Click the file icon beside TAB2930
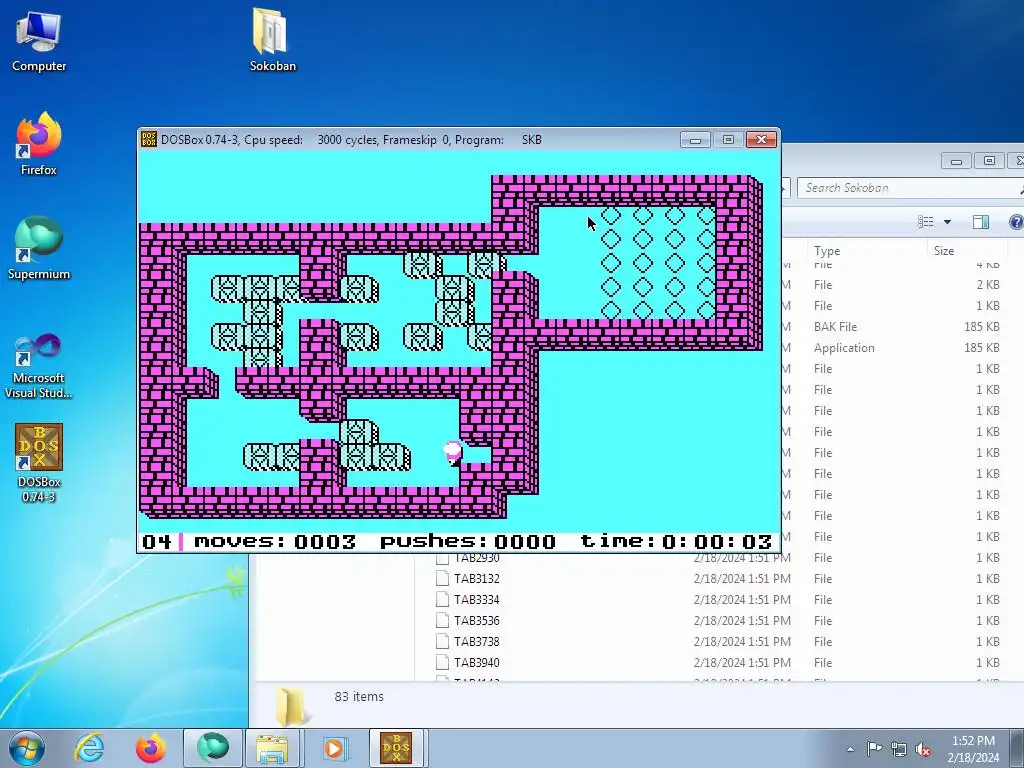Image resolution: width=1024 pixels, height=768 pixels. (x=442, y=558)
